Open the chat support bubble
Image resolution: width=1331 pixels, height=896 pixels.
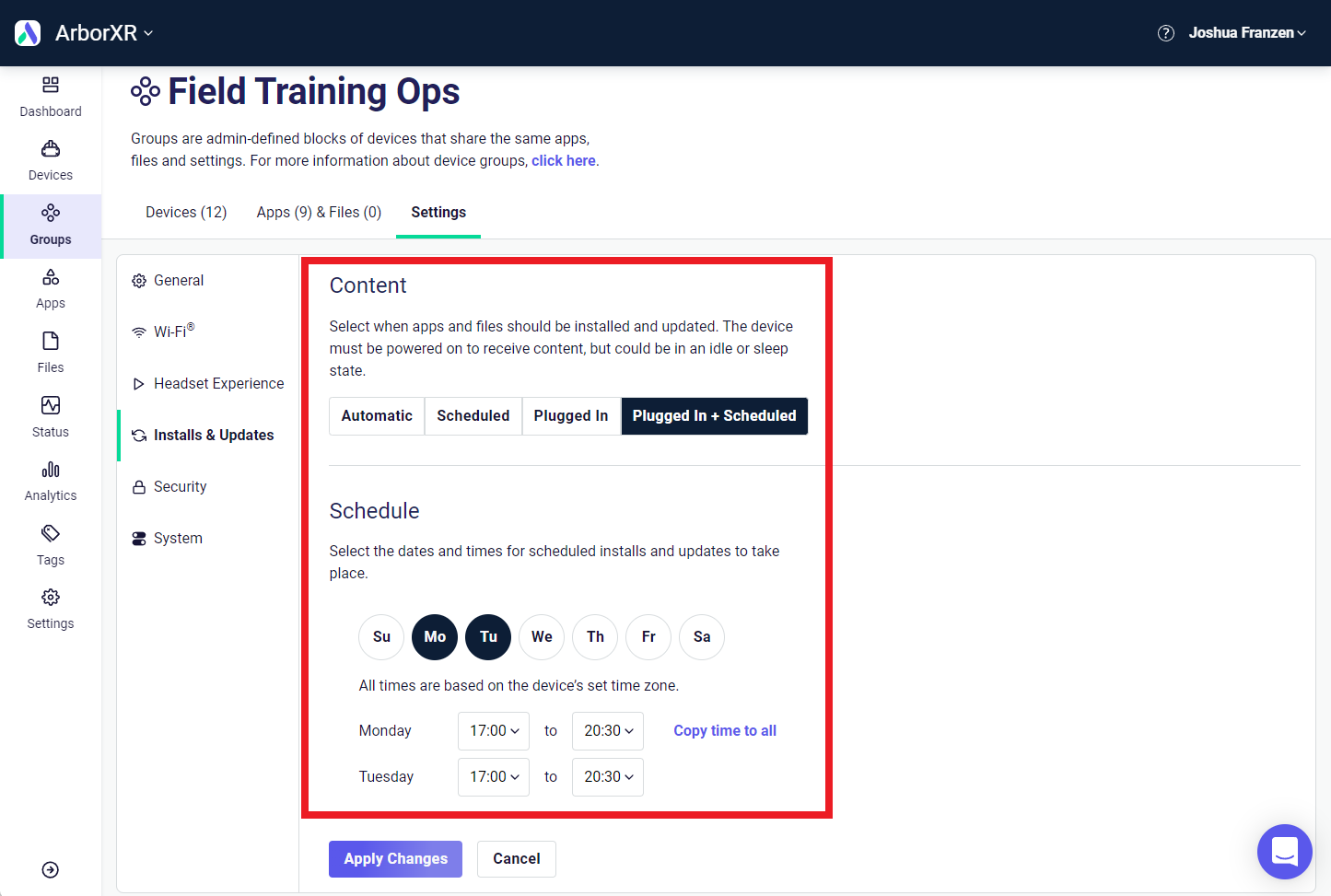pos(1285,852)
